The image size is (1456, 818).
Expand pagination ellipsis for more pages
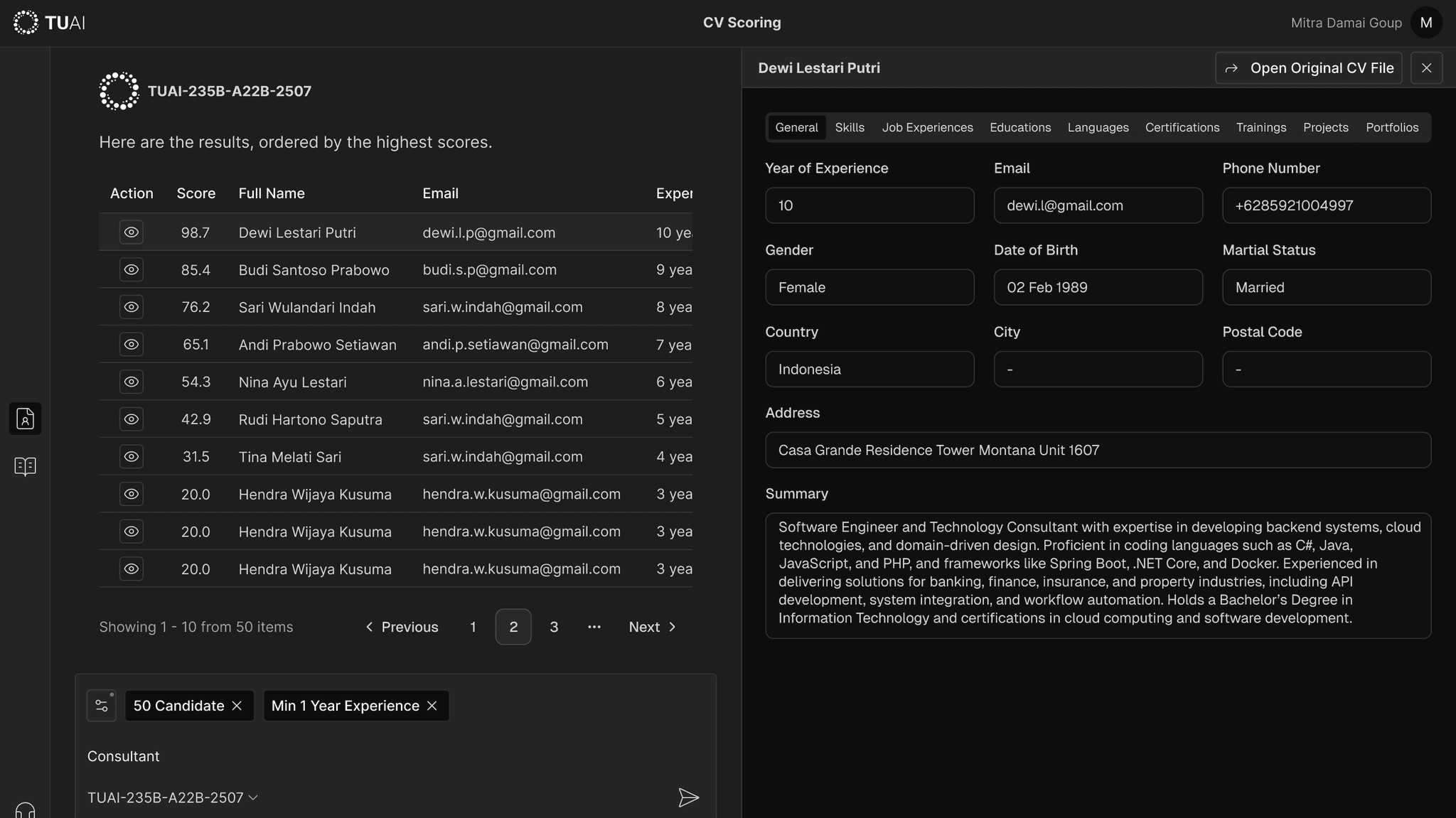click(x=594, y=627)
